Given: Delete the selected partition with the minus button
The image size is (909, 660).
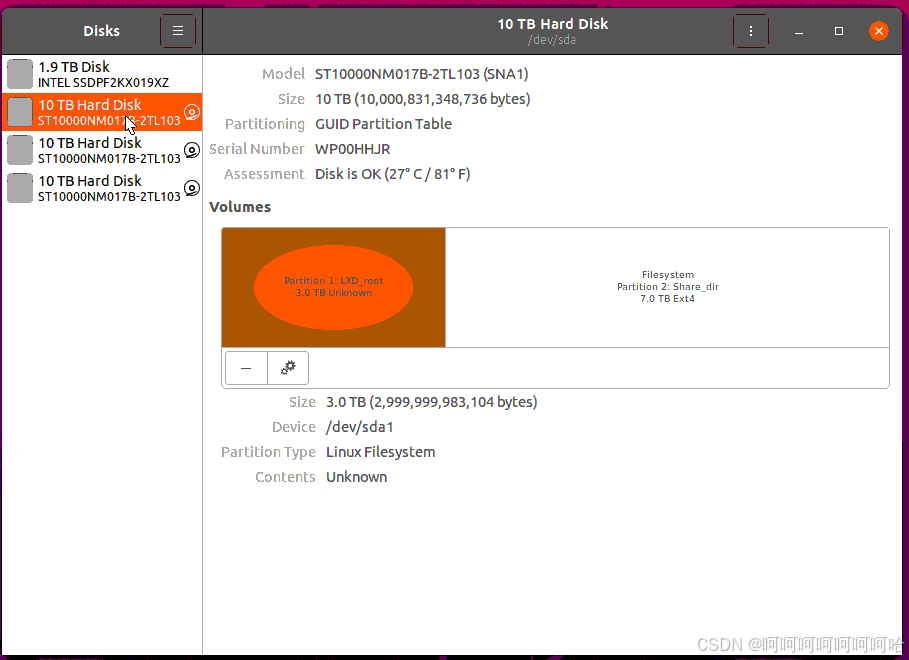Looking at the screenshot, I should pos(245,368).
